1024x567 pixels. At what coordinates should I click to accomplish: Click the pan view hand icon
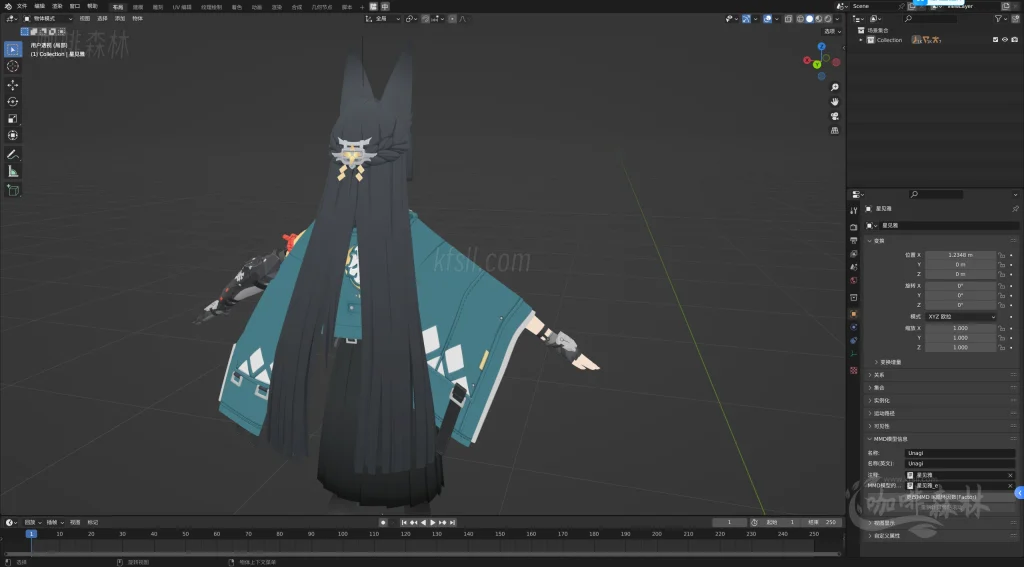coord(835,101)
